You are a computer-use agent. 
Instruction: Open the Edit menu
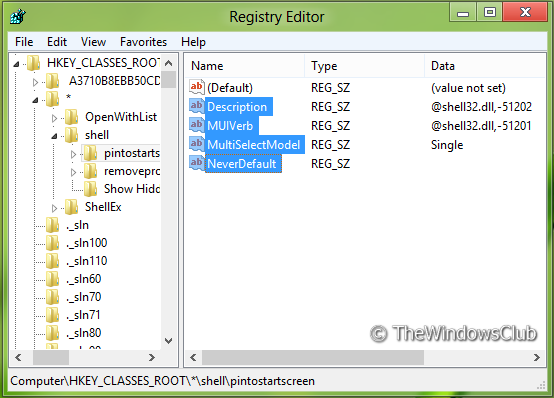[57, 42]
